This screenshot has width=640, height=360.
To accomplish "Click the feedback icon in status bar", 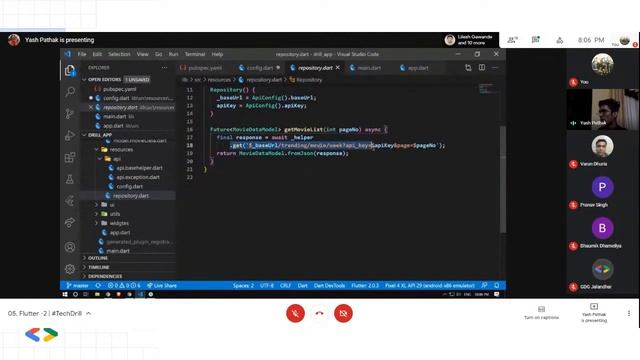I will tap(484, 285).
